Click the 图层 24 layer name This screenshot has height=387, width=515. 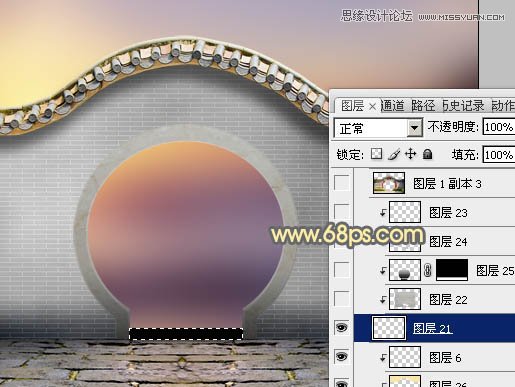[x=448, y=242]
